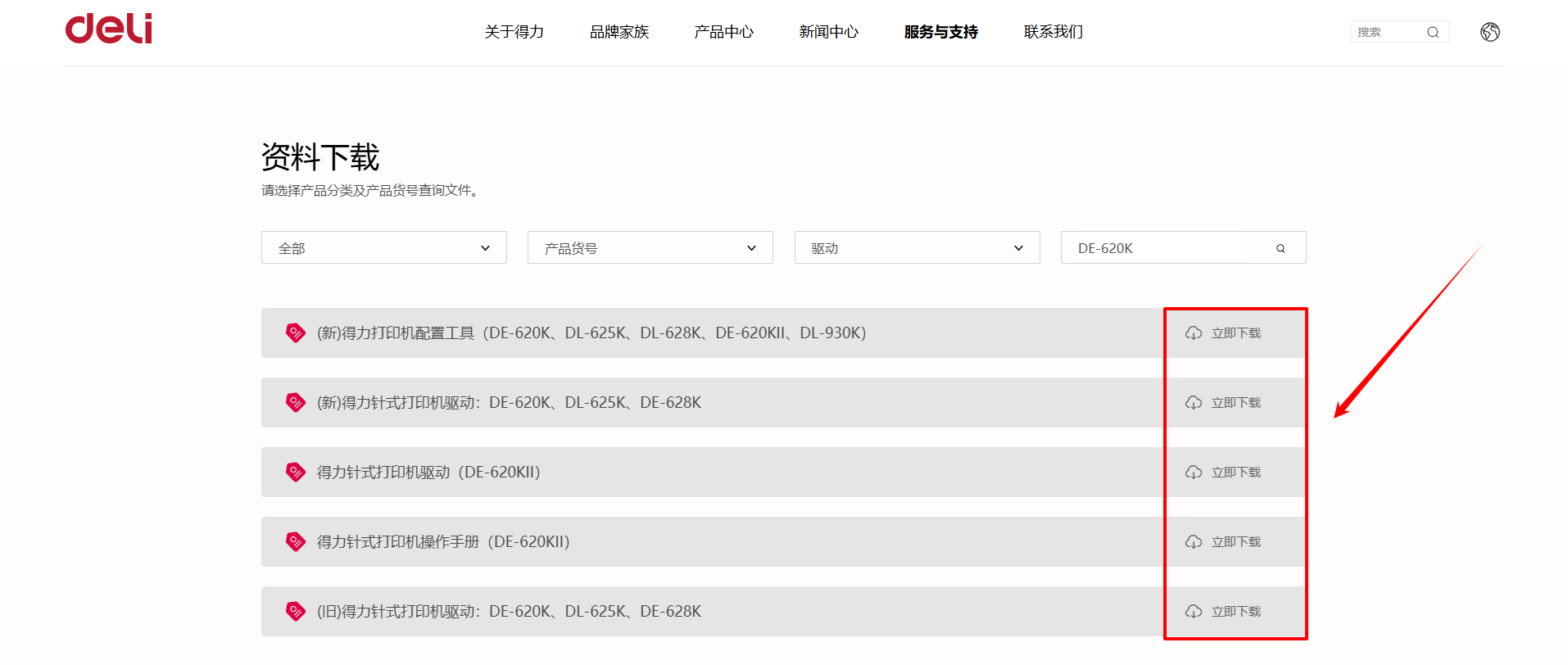Click 立即下载 for (新)得力针式打印机驱动
The width and height of the screenshot is (1568, 665).
pyautogui.click(x=1236, y=403)
